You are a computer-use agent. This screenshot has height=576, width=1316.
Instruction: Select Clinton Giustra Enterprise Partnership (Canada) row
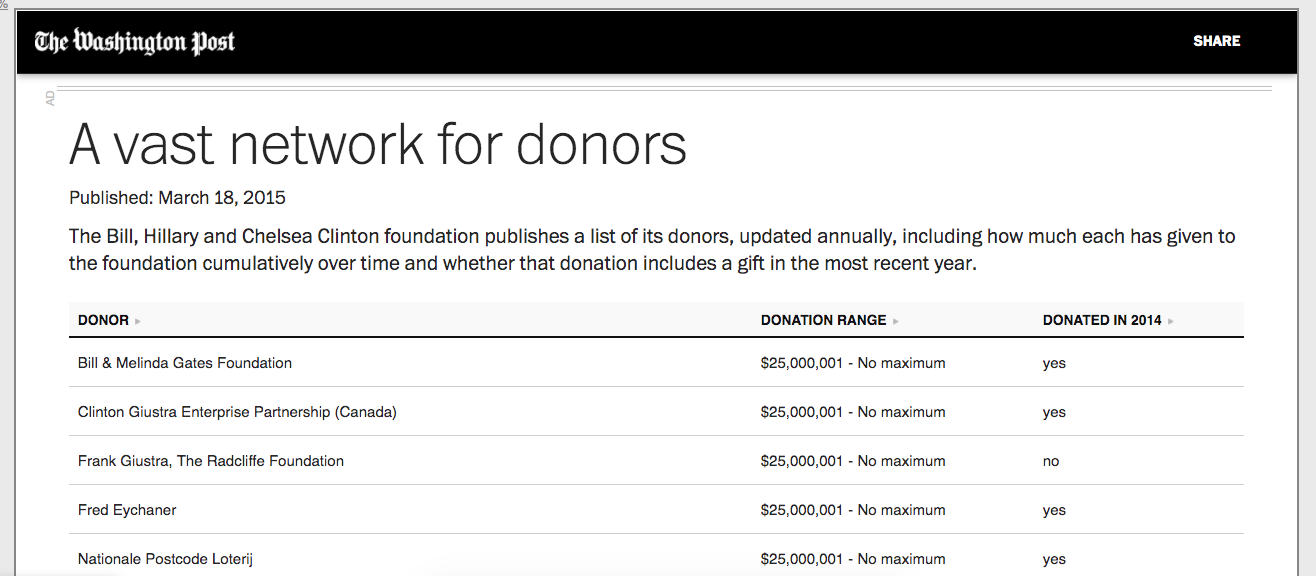pos(656,412)
